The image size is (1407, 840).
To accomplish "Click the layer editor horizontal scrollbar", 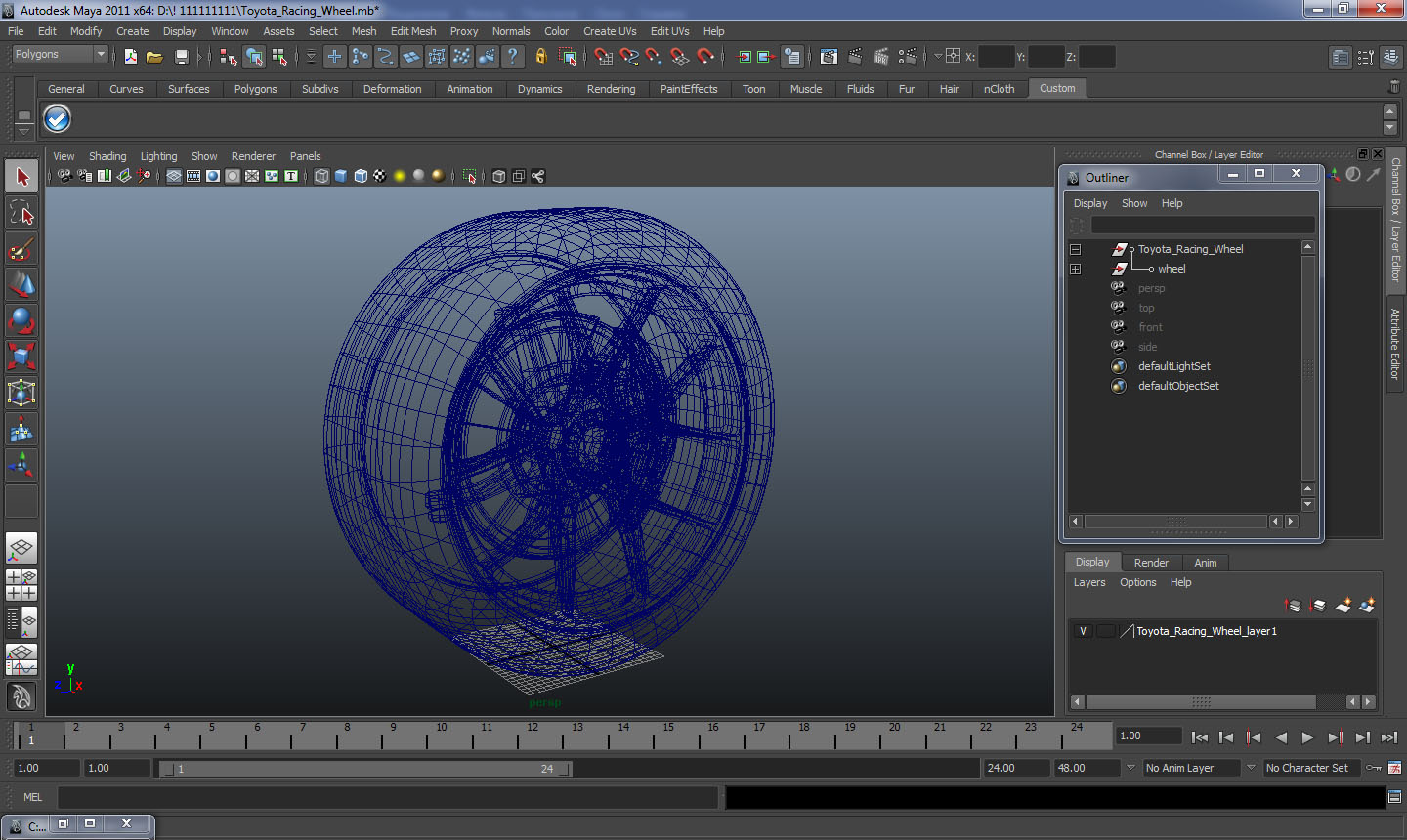I will pyautogui.click(x=1201, y=702).
